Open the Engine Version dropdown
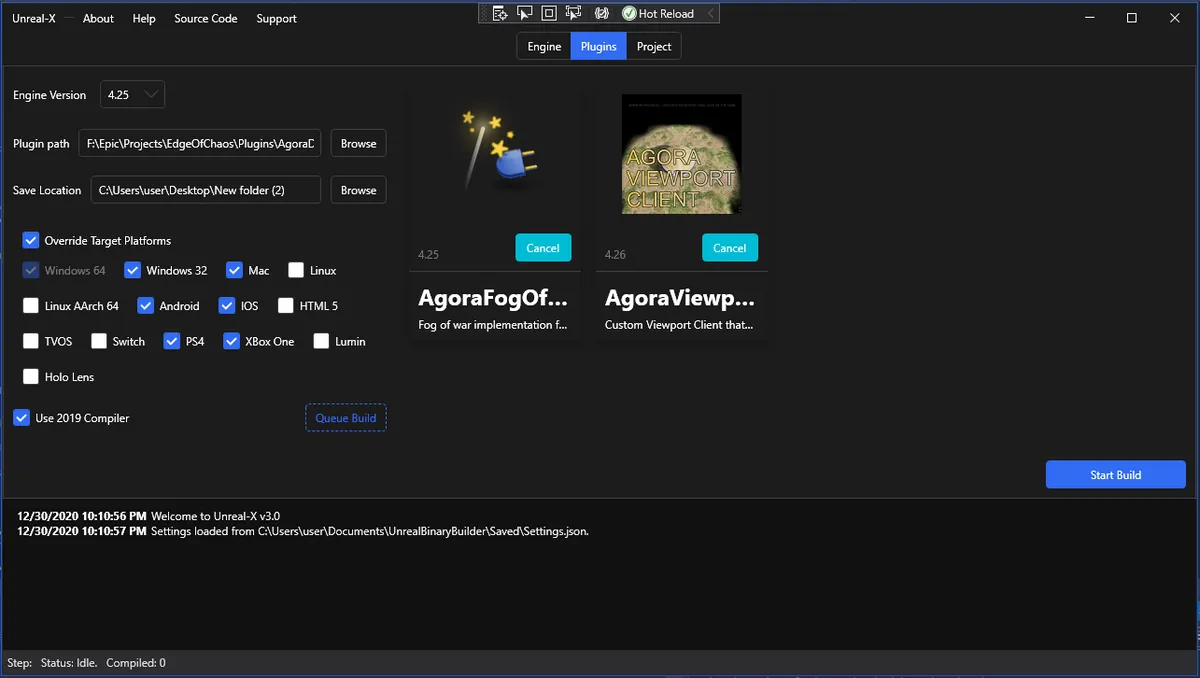This screenshot has width=1200, height=678. coord(133,95)
